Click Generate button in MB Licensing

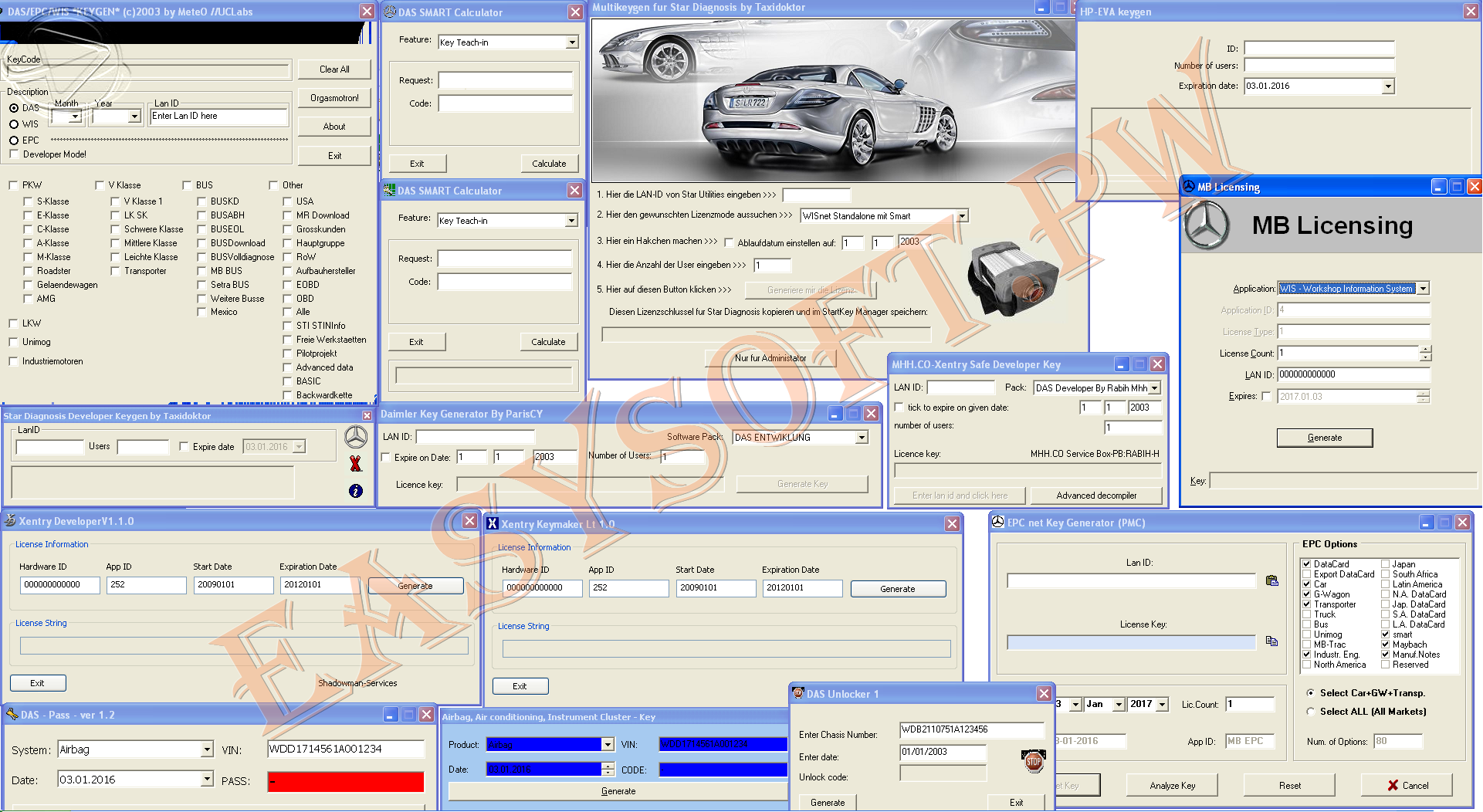tap(1325, 438)
